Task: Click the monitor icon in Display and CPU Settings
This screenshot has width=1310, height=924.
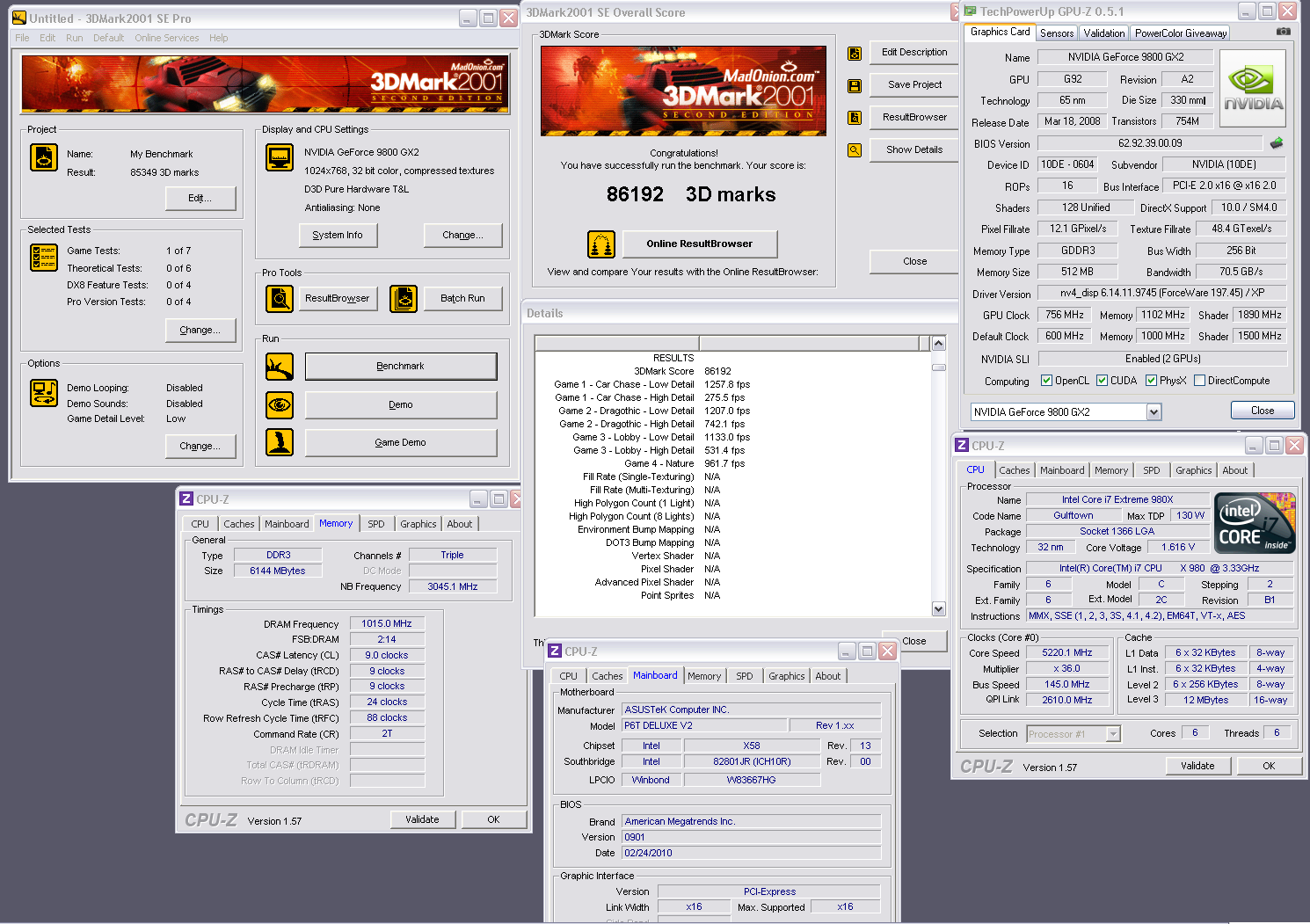Action: (x=280, y=157)
